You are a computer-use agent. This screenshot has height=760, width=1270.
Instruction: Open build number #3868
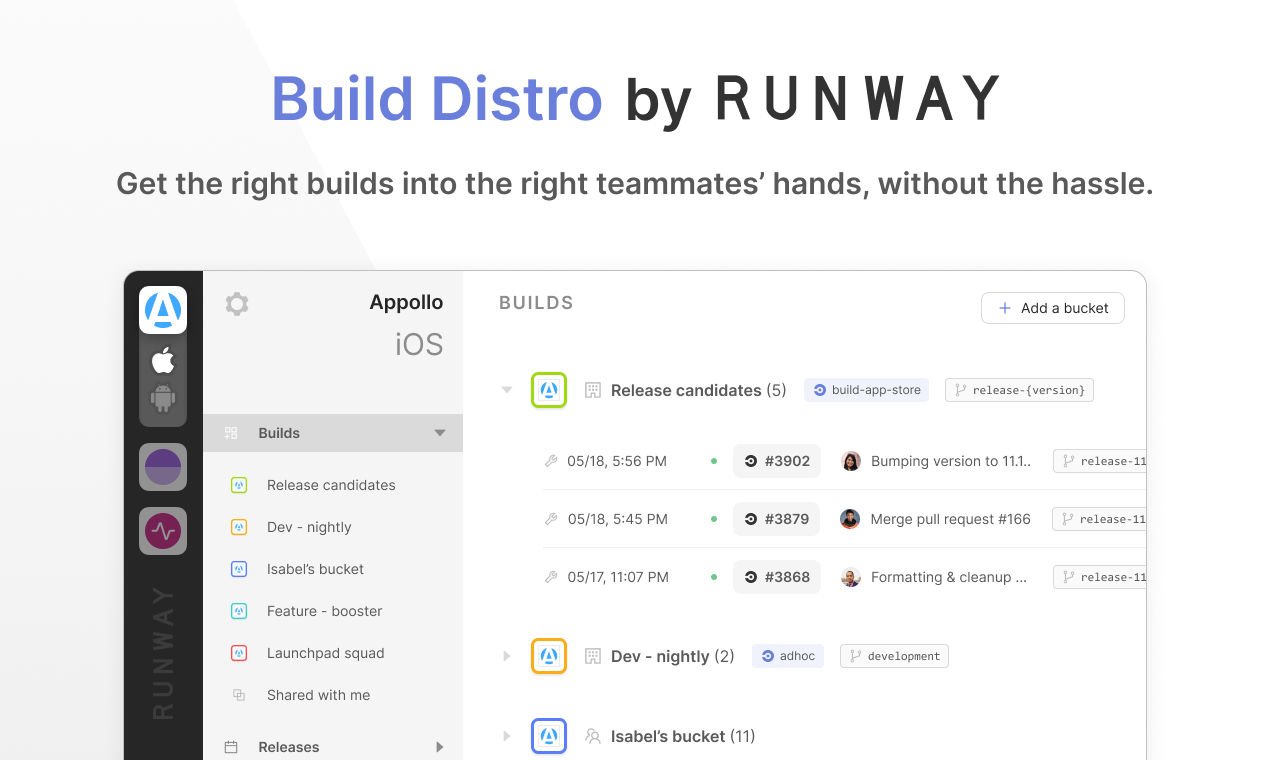pos(777,577)
